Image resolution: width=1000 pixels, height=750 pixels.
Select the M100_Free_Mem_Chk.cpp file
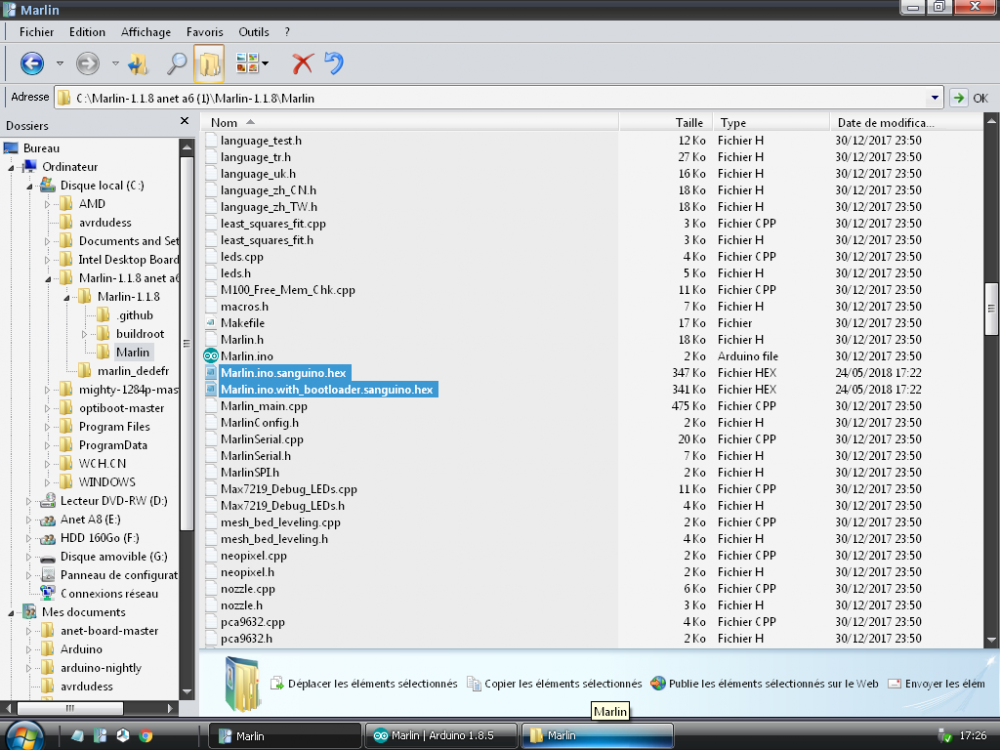tap(288, 290)
